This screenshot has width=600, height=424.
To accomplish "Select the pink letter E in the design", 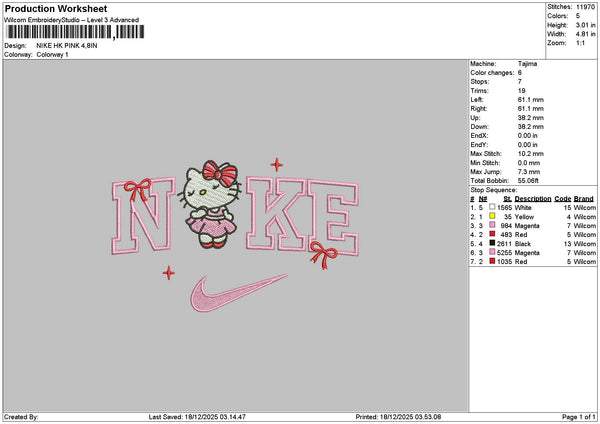I will point(334,219).
